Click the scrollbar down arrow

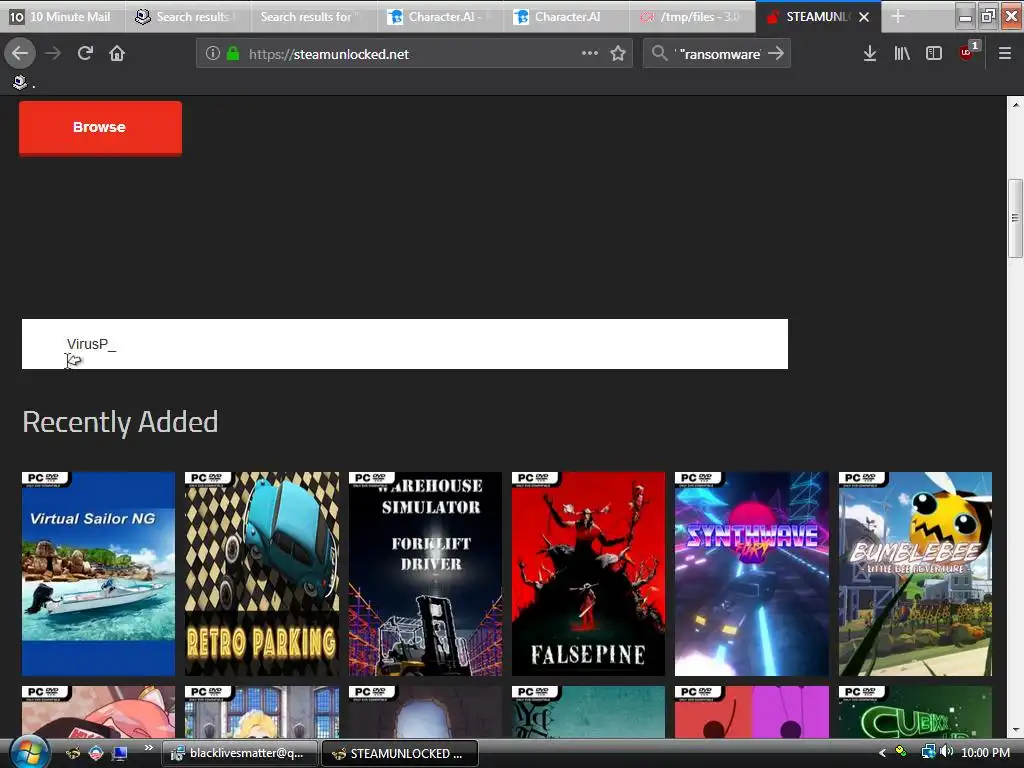coord(1015,730)
